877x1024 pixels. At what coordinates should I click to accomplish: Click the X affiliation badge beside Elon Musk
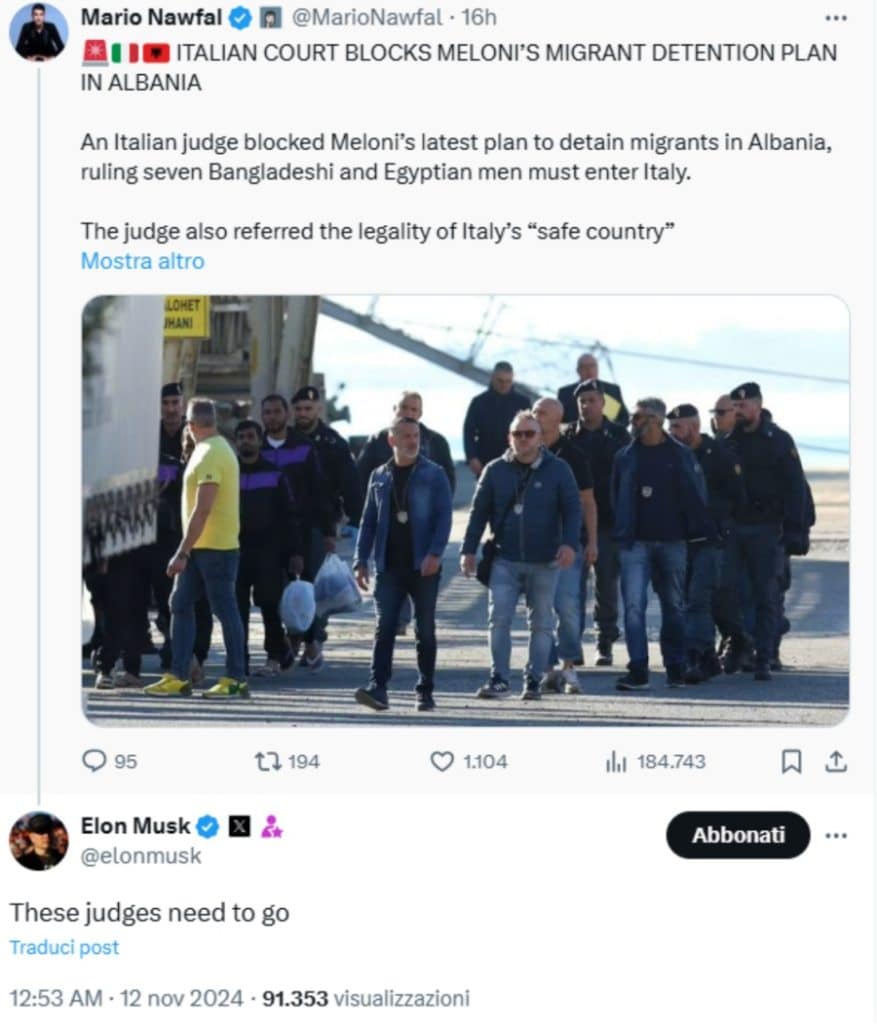[x=240, y=827]
